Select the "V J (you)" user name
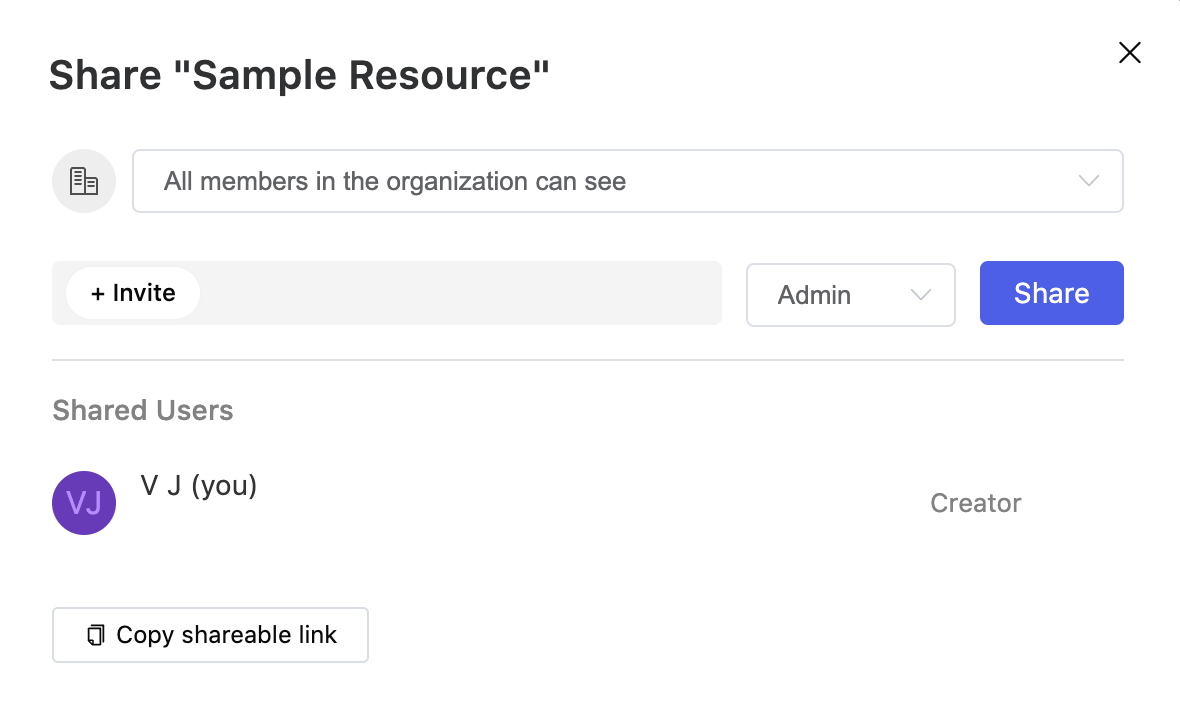The height and width of the screenshot is (714, 1180). tap(199, 486)
